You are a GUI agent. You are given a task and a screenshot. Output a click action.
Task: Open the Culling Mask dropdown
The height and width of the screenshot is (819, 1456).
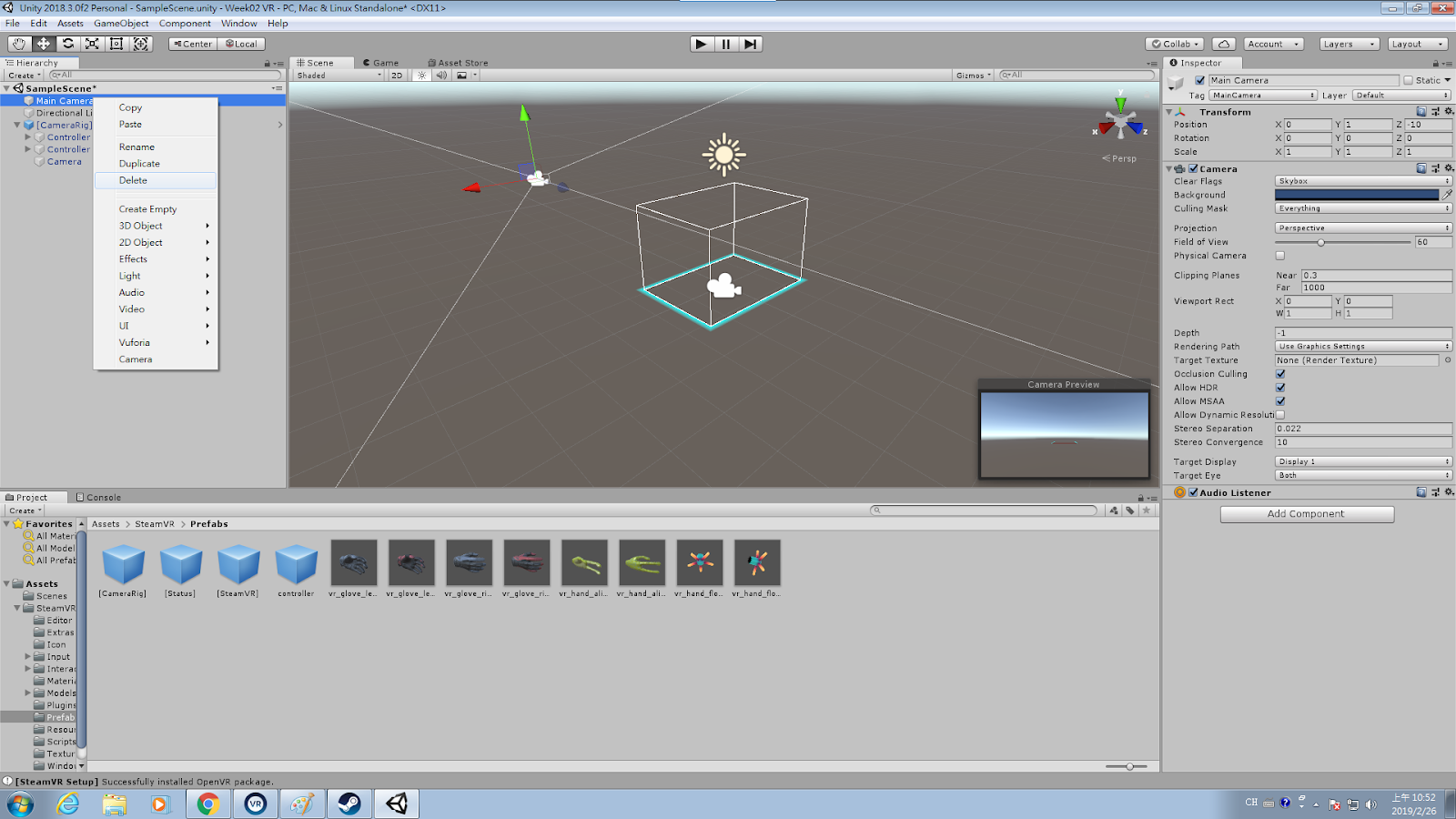[1363, 208]
